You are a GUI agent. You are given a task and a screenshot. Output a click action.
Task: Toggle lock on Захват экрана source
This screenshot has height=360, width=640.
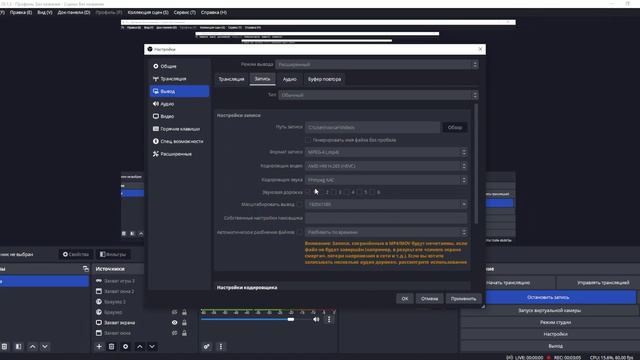click(x=184, y=322)
